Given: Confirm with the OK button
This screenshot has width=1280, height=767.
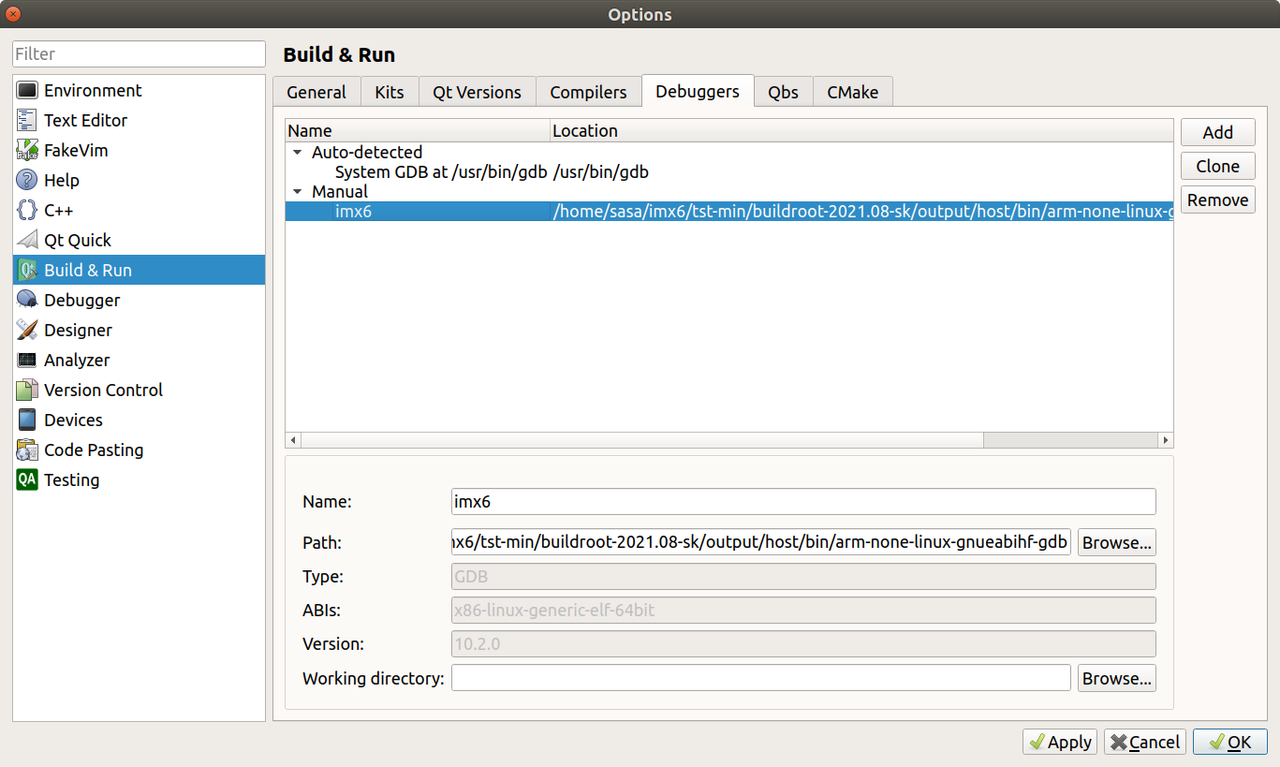Looking at the screenshot, I should pyautogui.click(x=1230, y=742).
